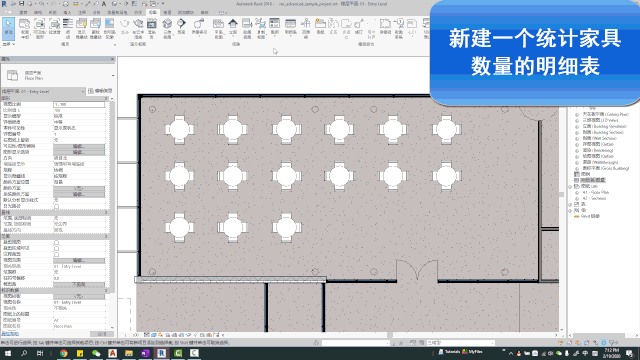Viewport: 640px width, 360px height.
Task: Click the View Scale 1:100 field
Action: [79, 104]
